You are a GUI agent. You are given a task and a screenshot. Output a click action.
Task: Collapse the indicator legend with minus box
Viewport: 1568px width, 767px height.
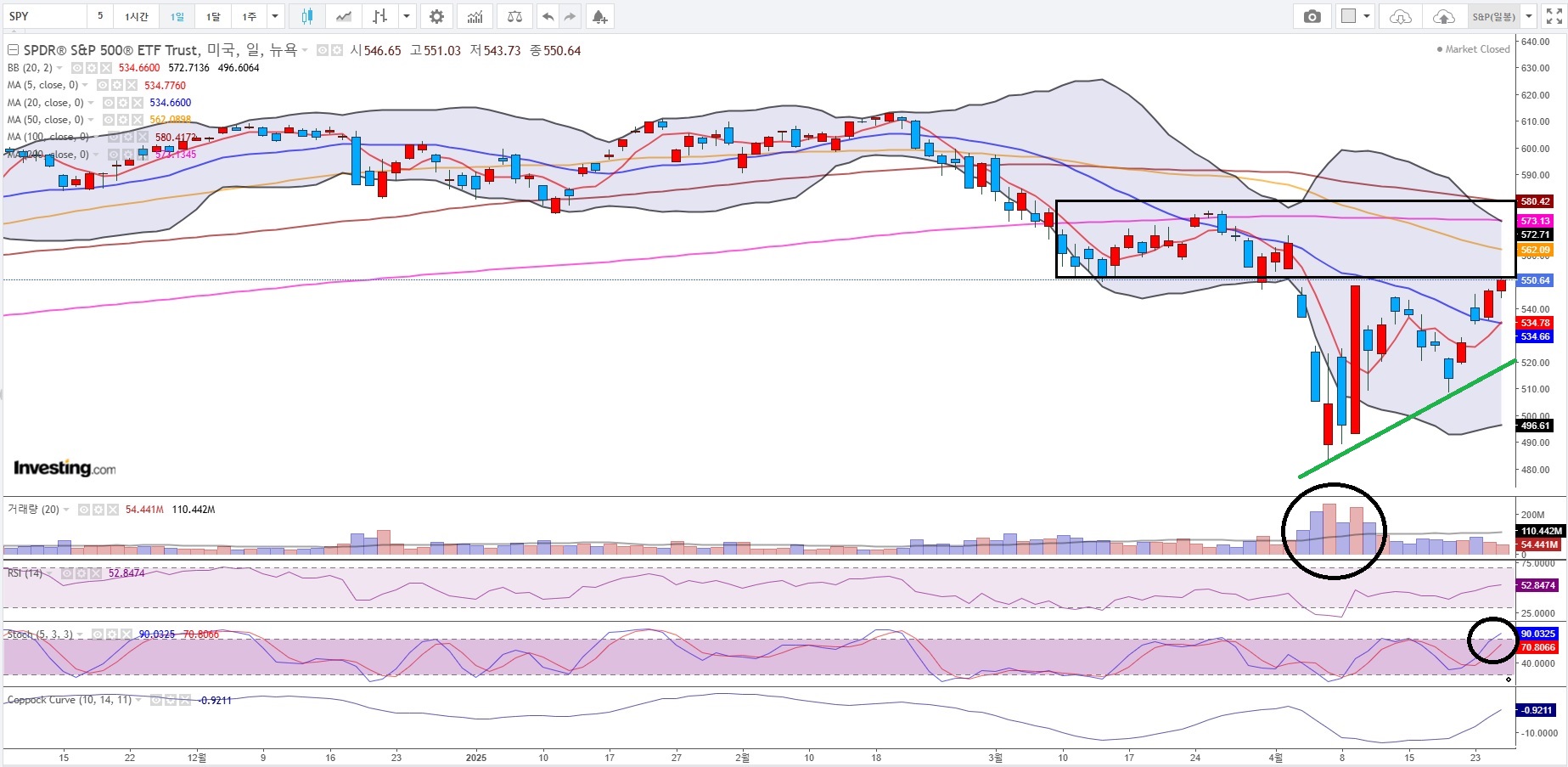[x=13, y=51]
